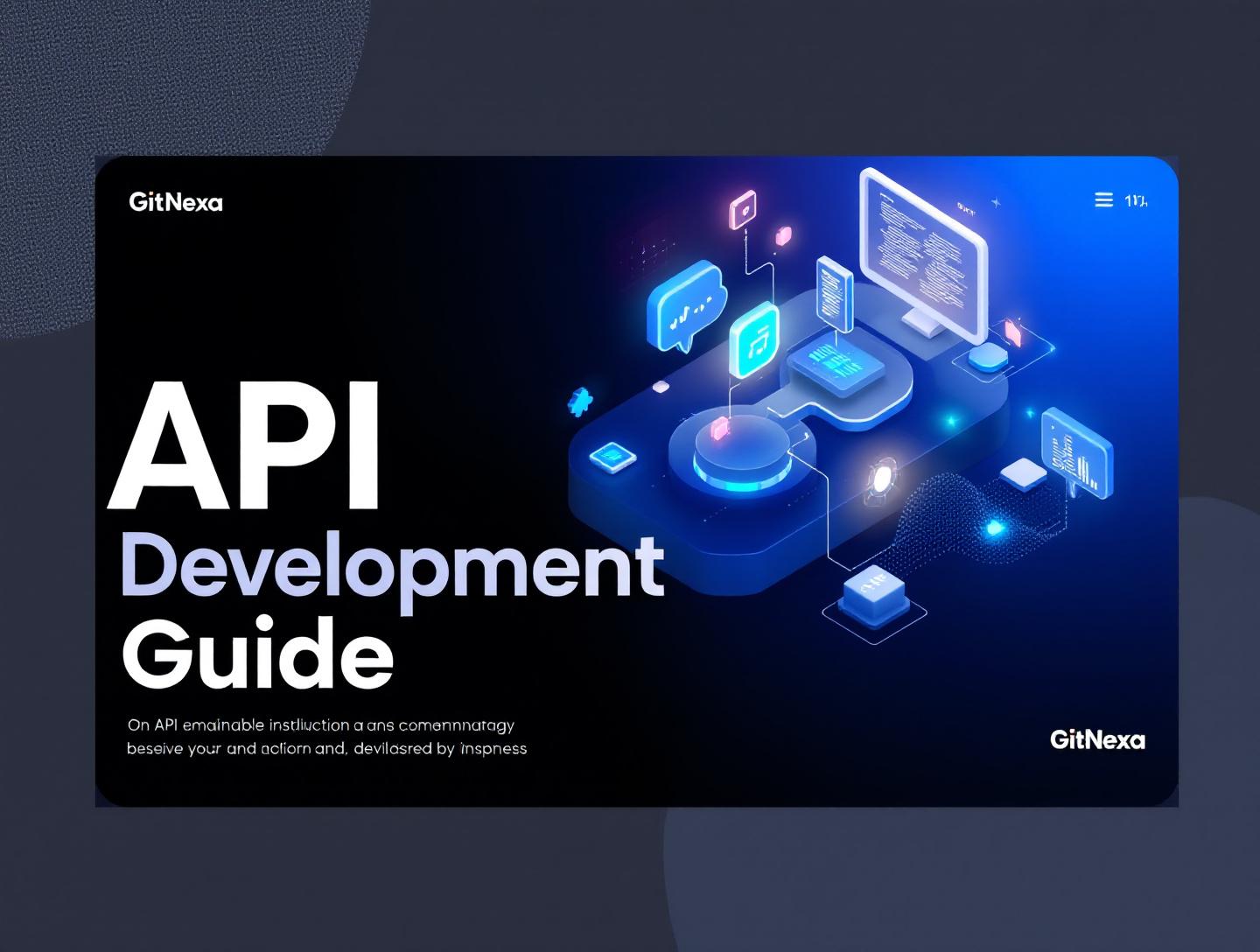Click the music note app icon
This screenshot has width=1260, height=952.
pos(753,340)
